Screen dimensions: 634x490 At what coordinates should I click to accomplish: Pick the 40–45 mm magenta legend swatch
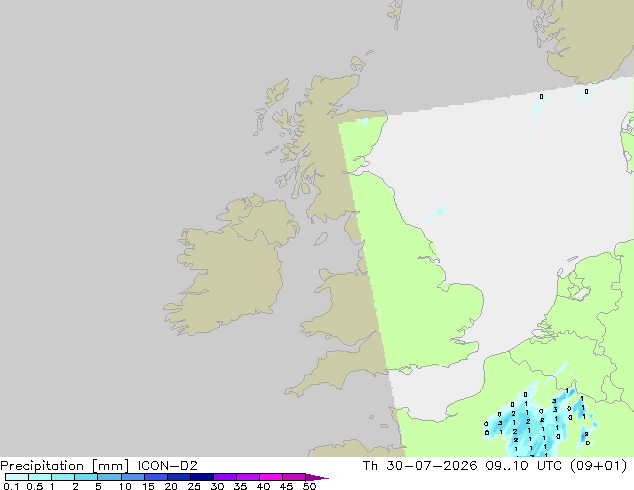271,477
